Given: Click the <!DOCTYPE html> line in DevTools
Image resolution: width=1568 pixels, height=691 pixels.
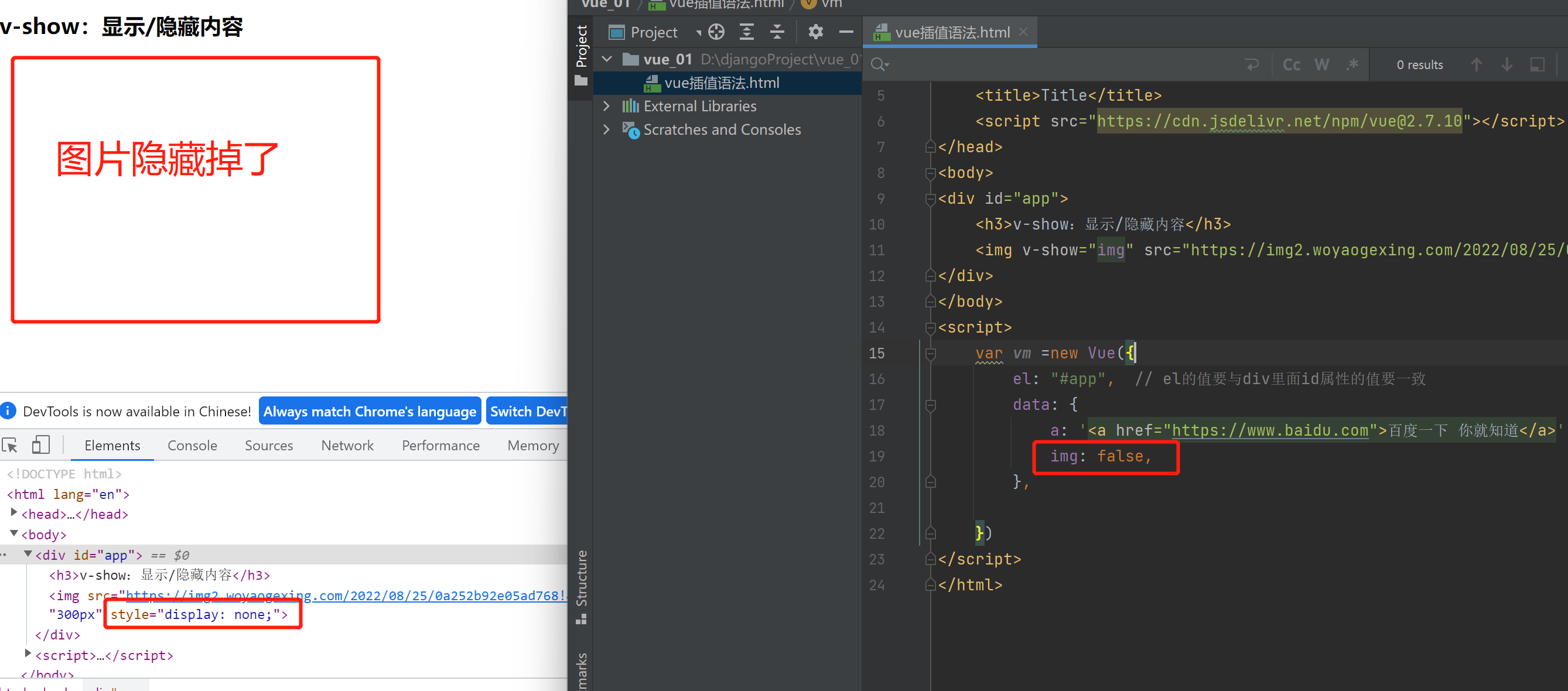Looking at the screenshot, I should (64, 473).
